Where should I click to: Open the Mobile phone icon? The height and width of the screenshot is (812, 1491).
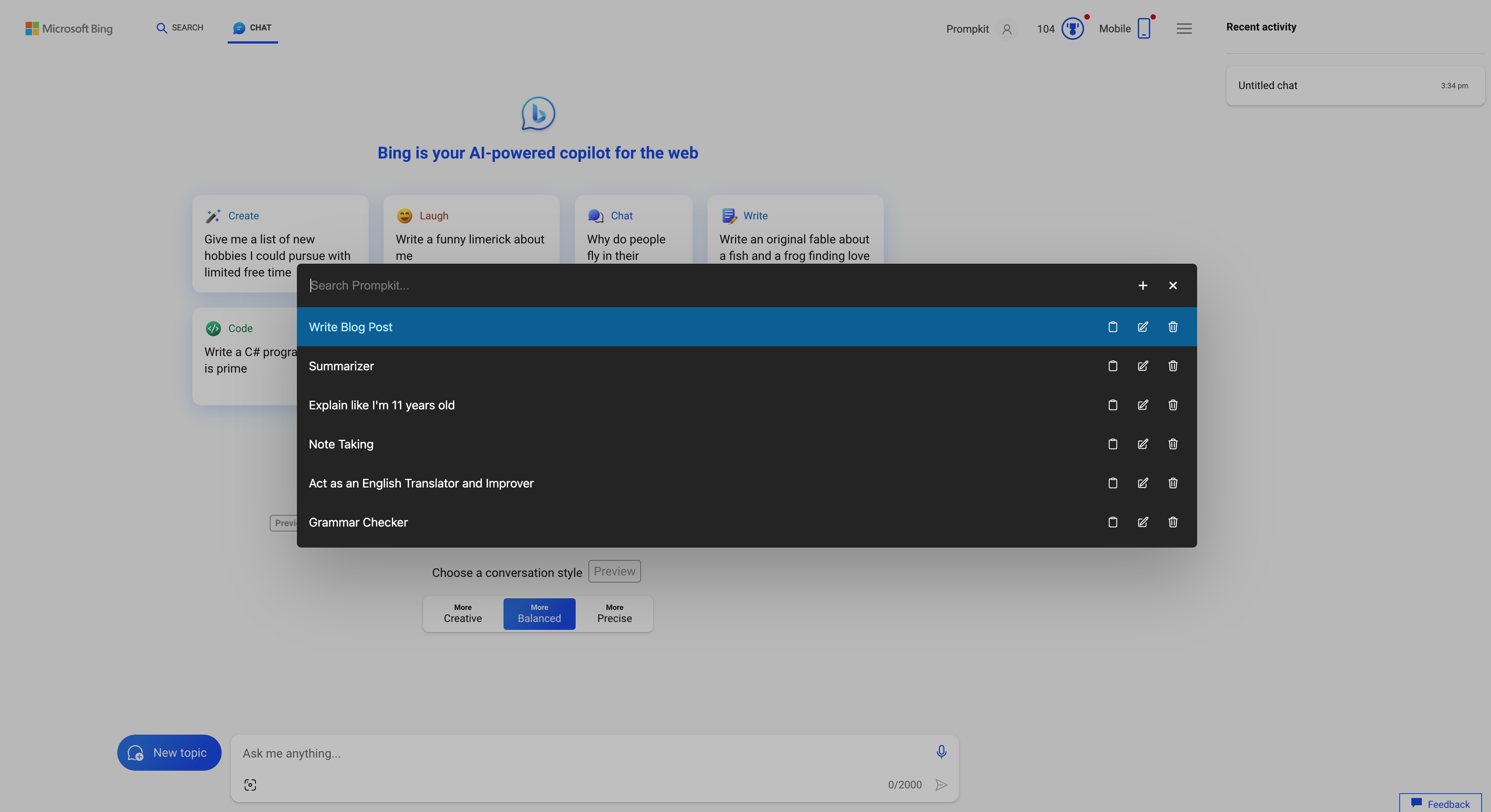click(1144, 28)
